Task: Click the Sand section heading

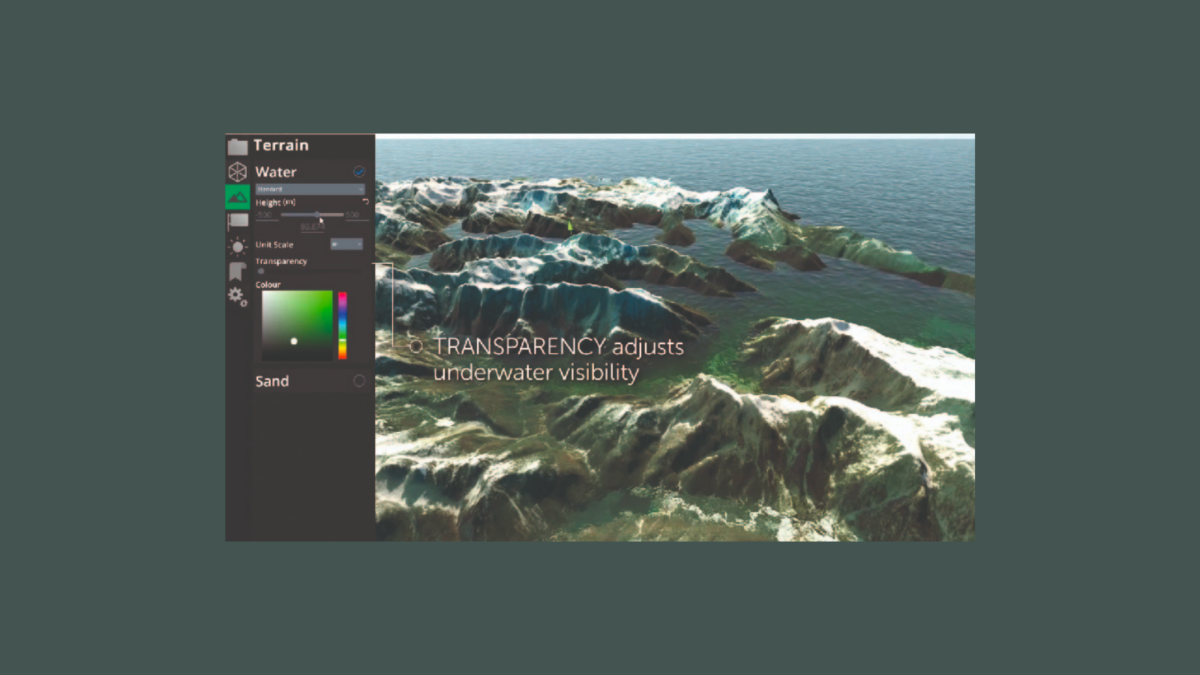Action: tap(272, 381)
